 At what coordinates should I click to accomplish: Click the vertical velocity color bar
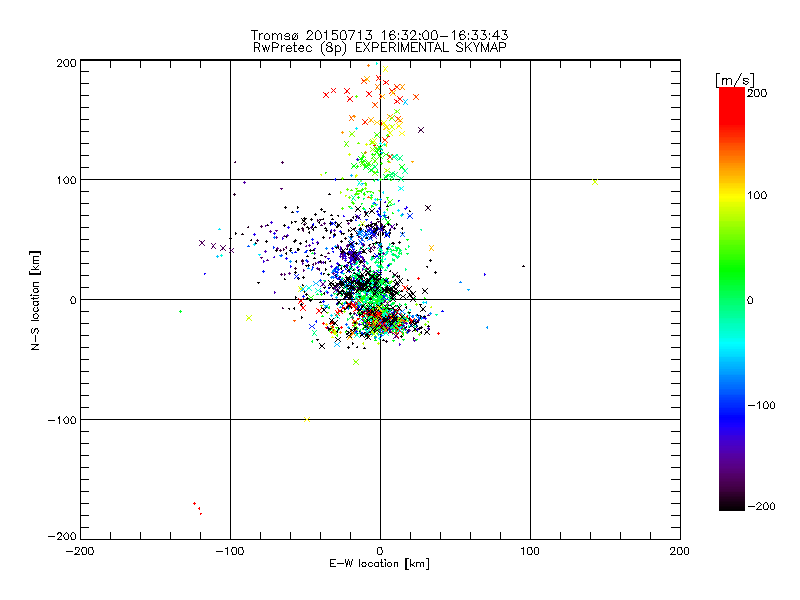tap(732, 299)
